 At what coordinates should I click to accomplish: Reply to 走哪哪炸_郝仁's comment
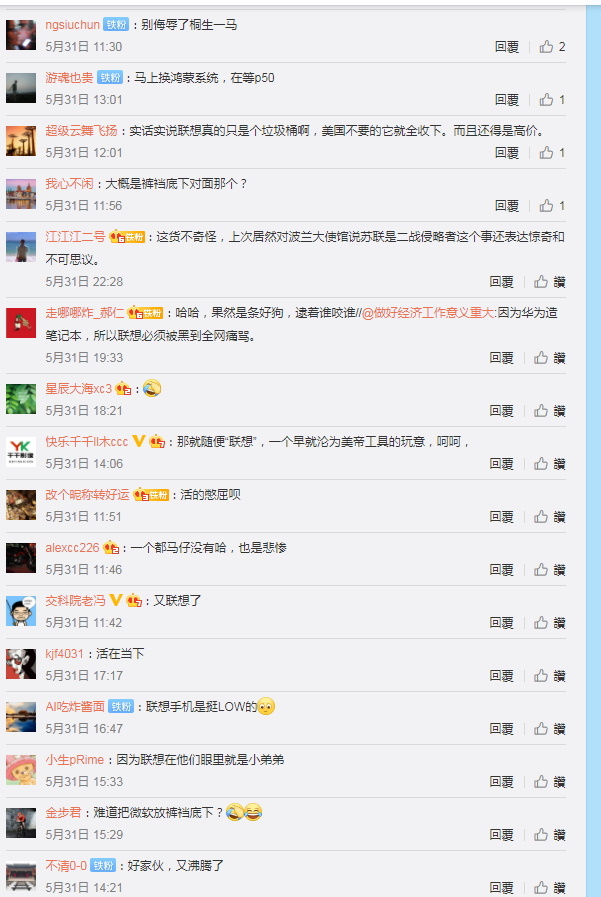pyautogui.click(x=502, y=358)
